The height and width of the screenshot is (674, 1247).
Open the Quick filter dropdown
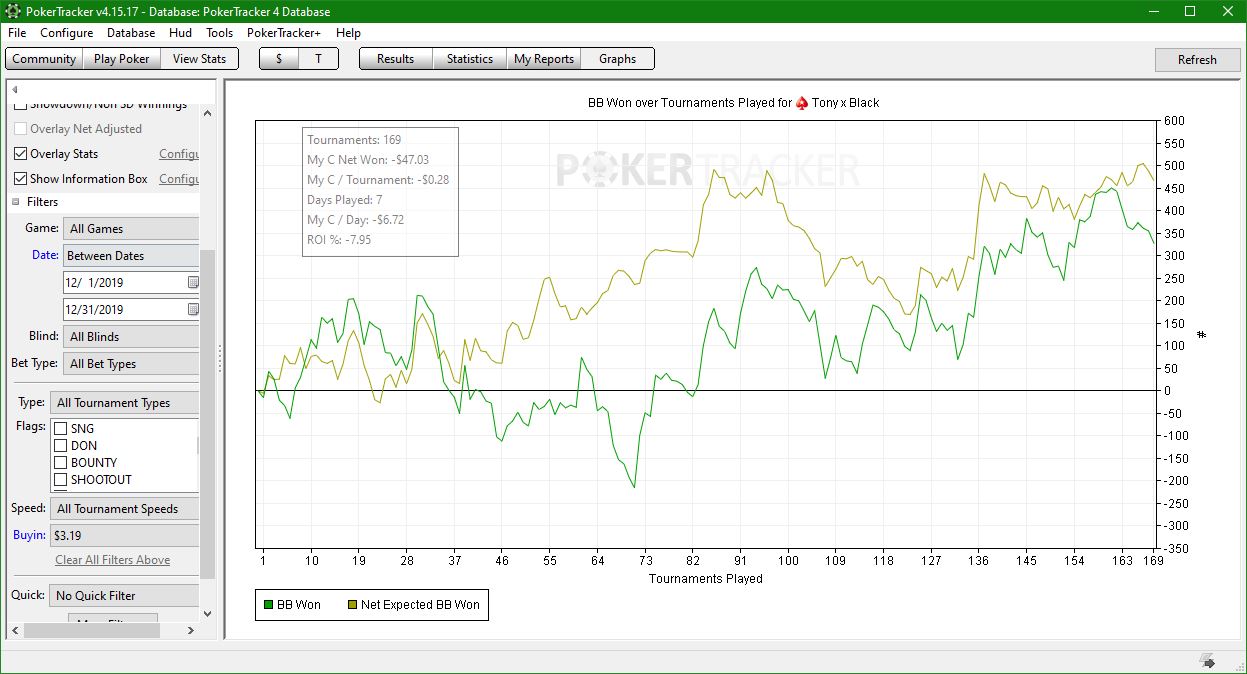[125, 596]
